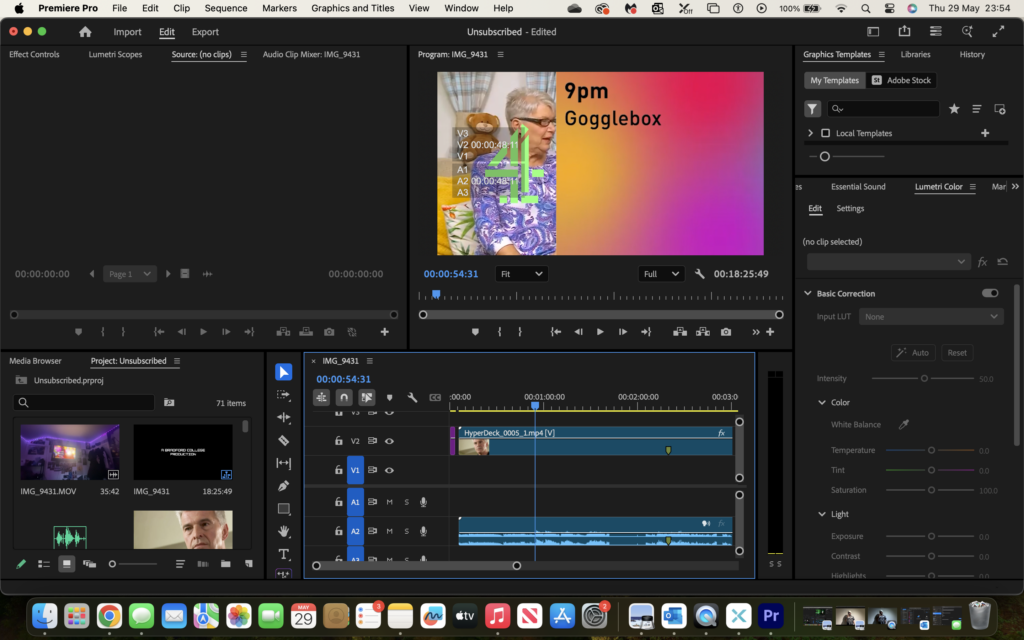Open the Input LUT dropdown
Image resolution: width=1024 pixels, height=640 pixels.
click(x=931, y=317)
